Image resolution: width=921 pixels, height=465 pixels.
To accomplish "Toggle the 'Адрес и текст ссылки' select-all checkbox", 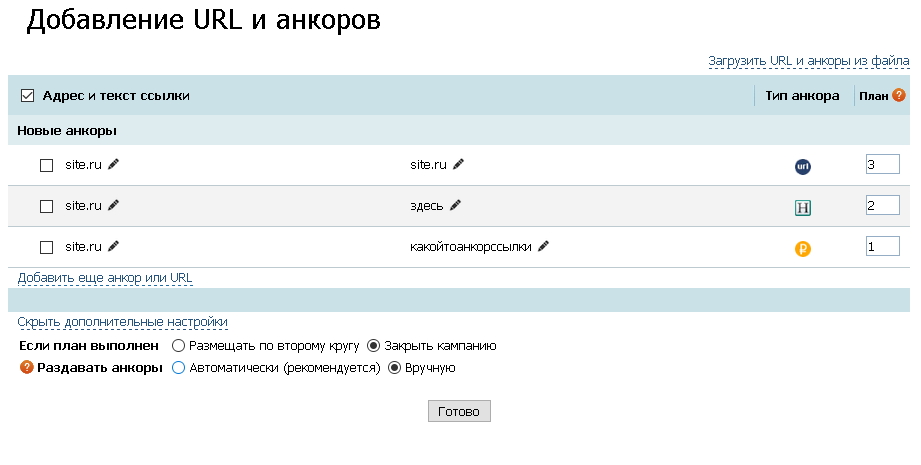I will click(x=28, y=96).
